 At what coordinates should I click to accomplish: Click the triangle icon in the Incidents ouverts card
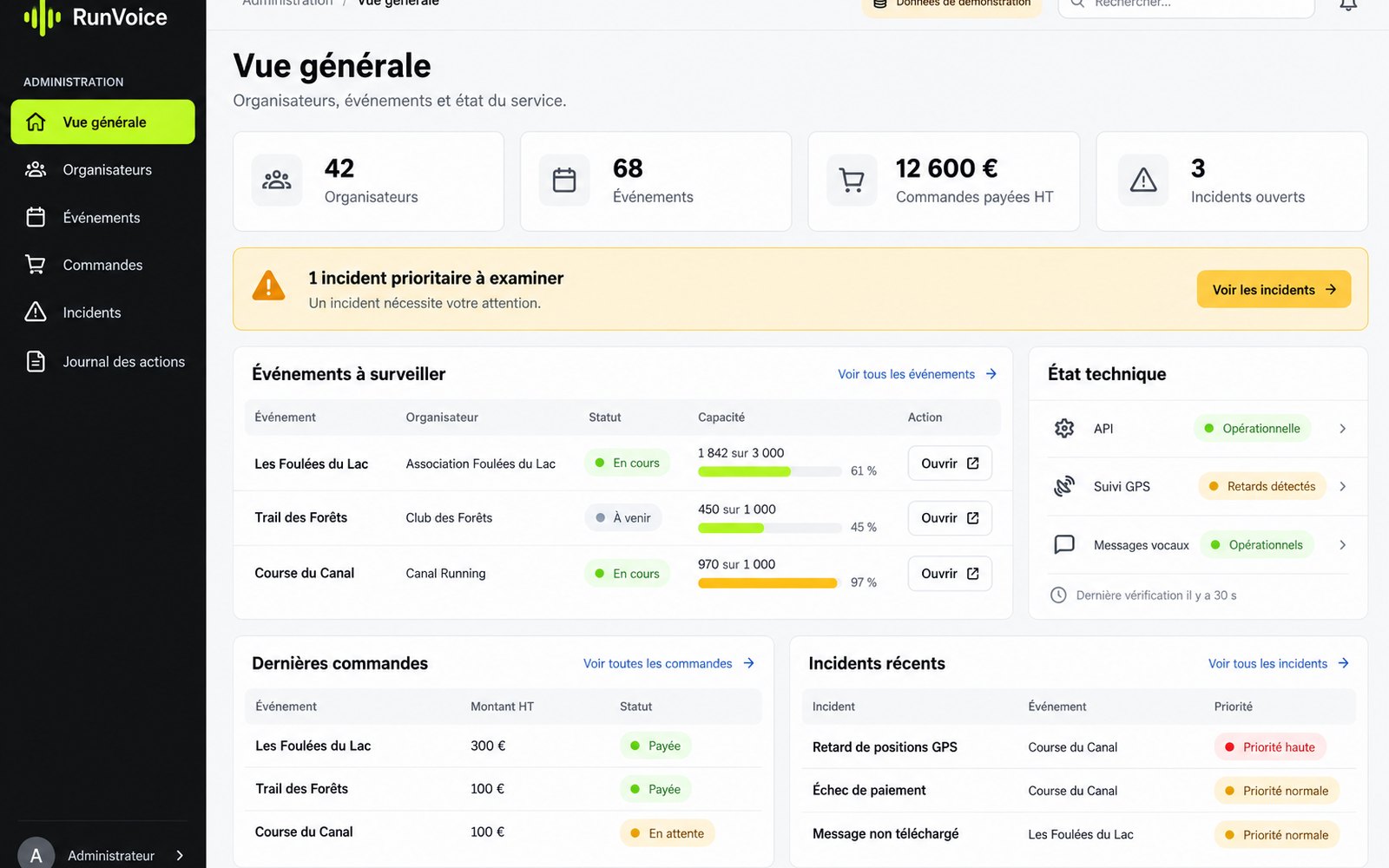(1143, 181)
